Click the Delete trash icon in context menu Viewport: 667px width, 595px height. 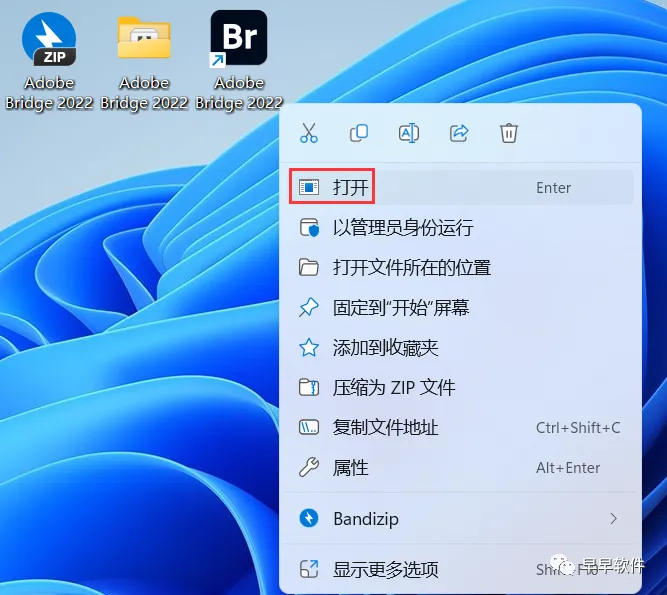(x=509, y=133)
